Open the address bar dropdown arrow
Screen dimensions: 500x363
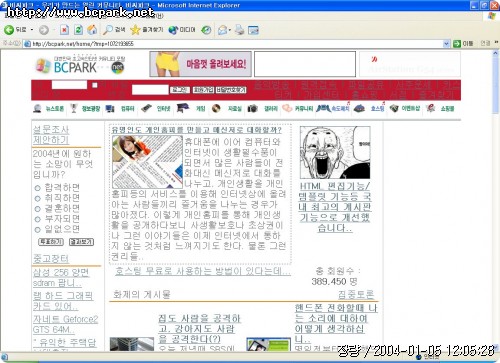pos(446,44)
